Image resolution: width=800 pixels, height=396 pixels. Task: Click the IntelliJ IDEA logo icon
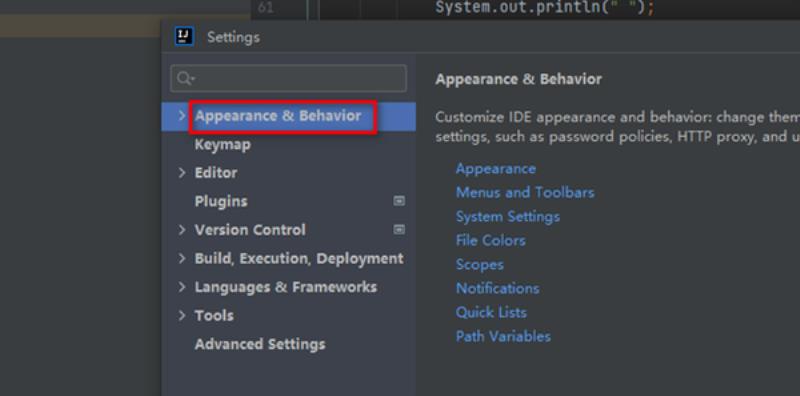coord(184,37)
